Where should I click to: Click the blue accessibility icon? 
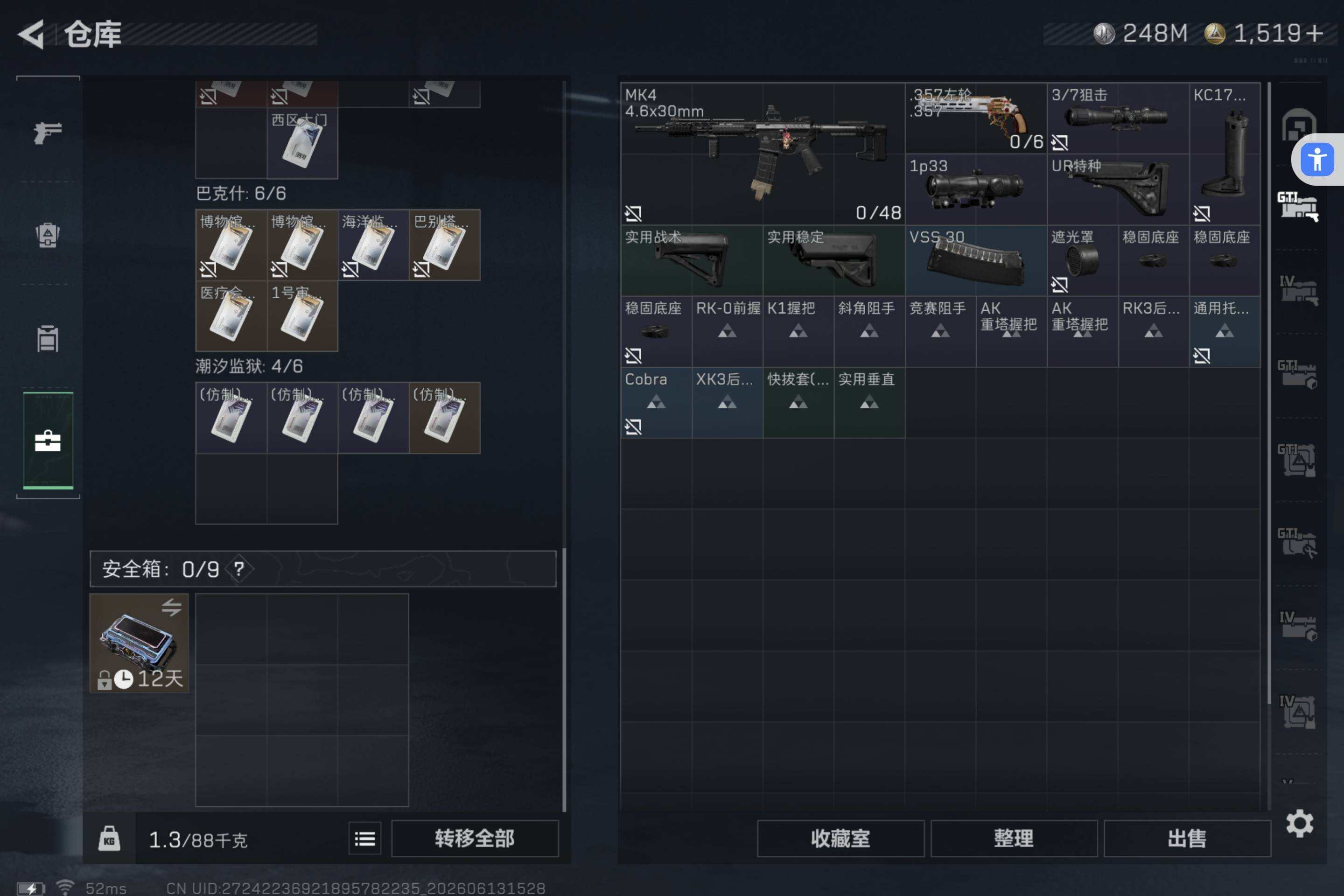(1317, 160)
